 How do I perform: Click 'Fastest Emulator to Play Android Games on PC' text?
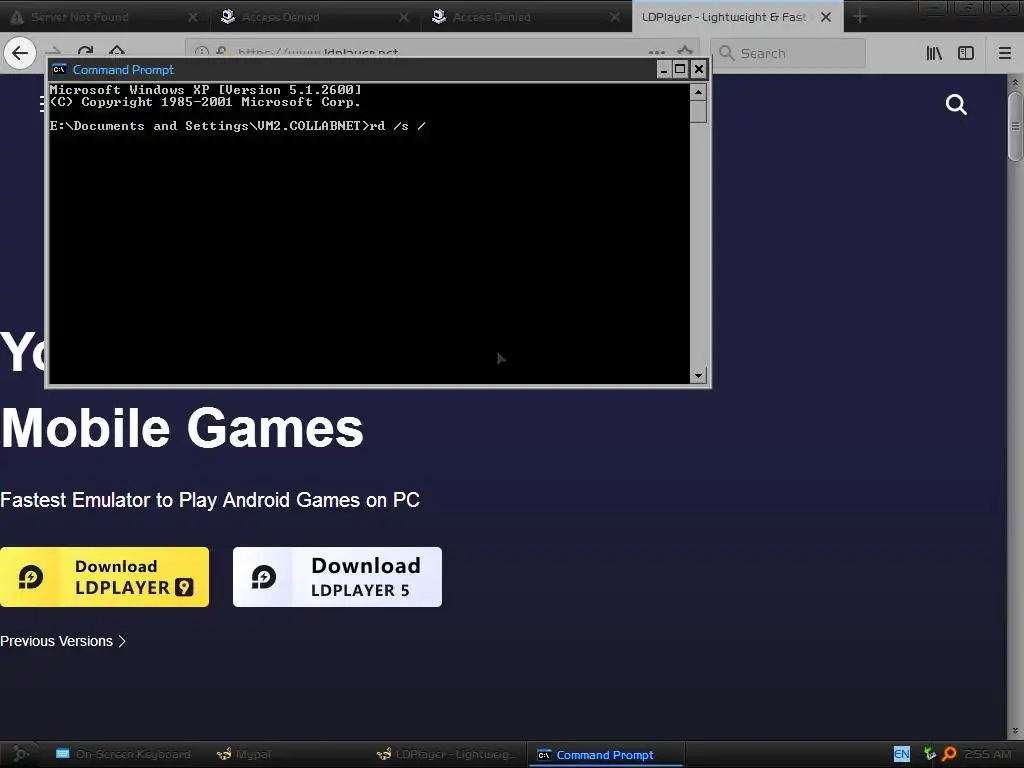pyautogui.click(x=210, y=500)
